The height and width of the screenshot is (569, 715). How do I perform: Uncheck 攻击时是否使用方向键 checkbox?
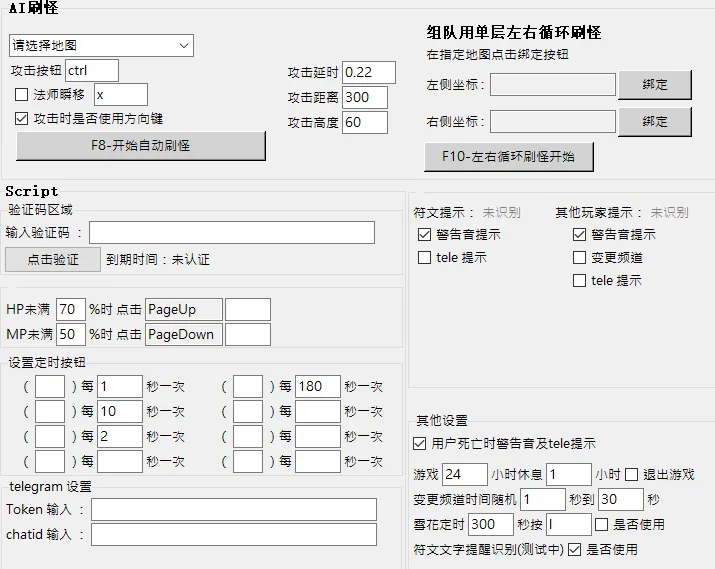pos(22,118)
